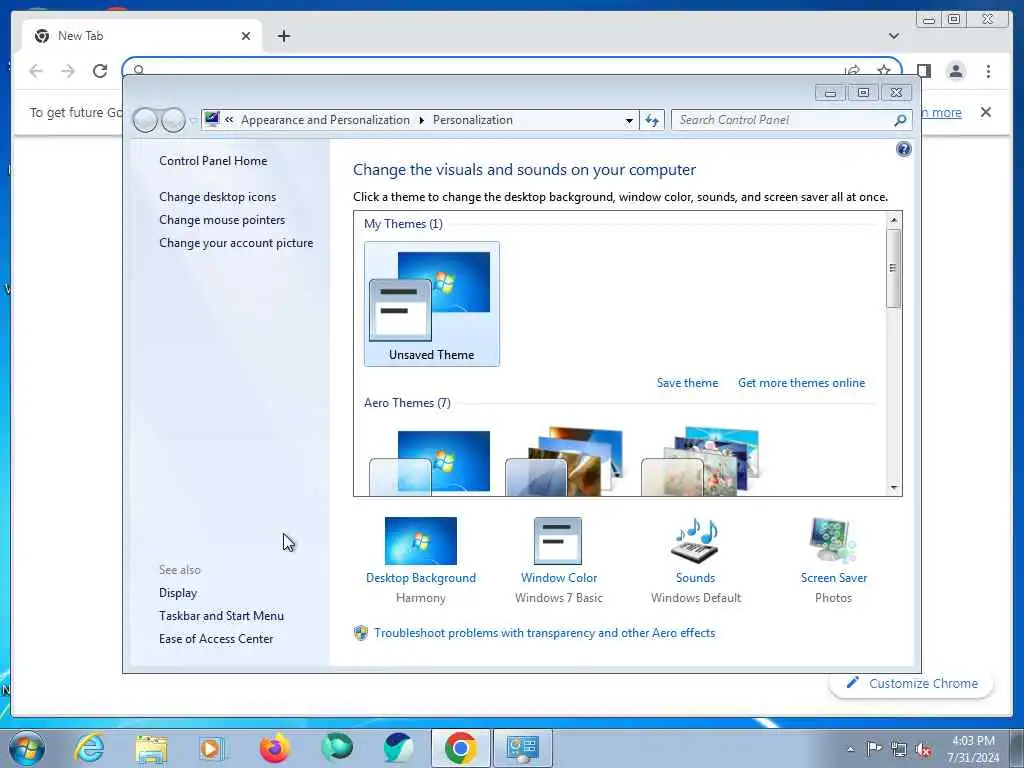Open Chrome's three-dot menu

(988, 71)
